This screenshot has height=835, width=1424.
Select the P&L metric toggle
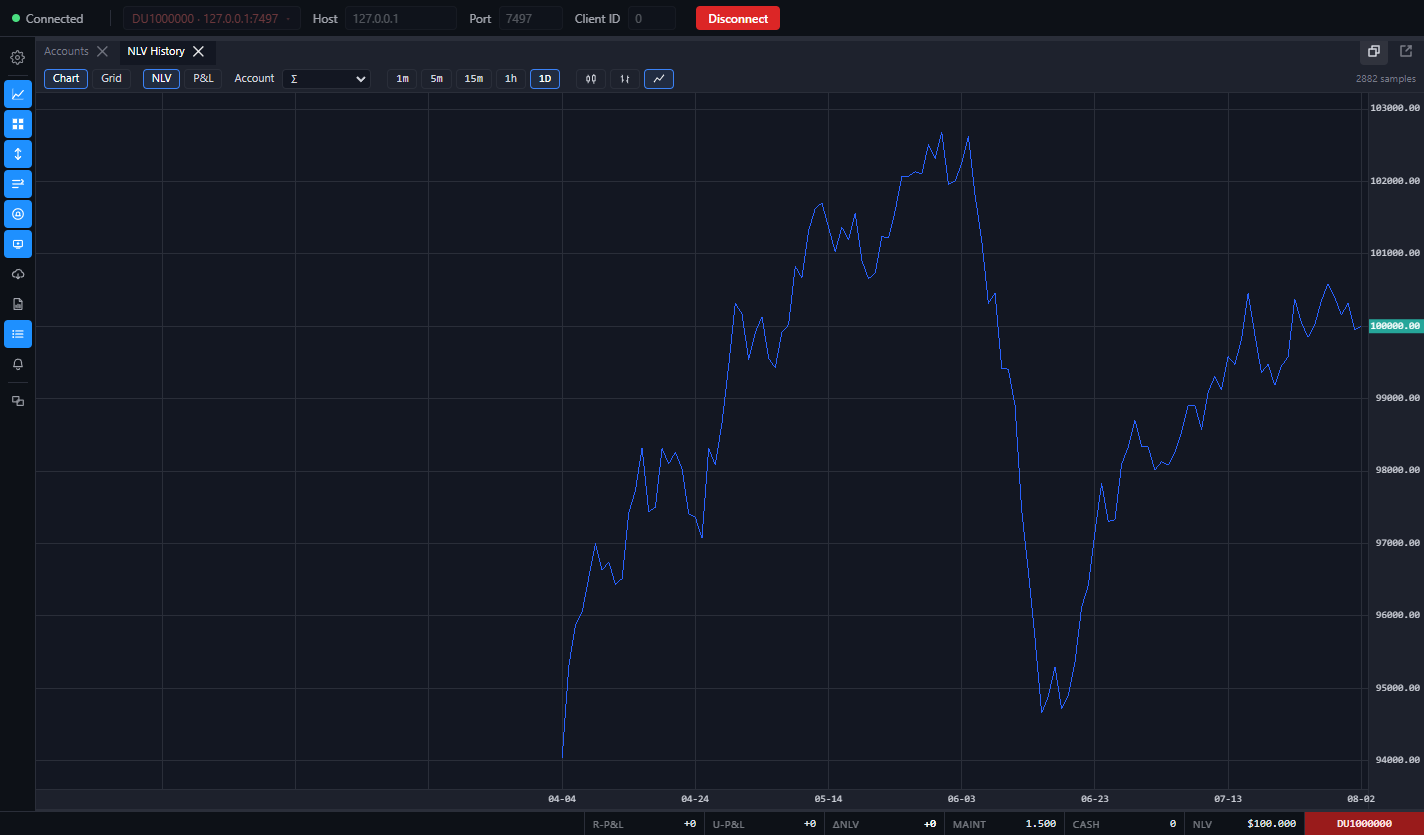[x=203, y=79]
